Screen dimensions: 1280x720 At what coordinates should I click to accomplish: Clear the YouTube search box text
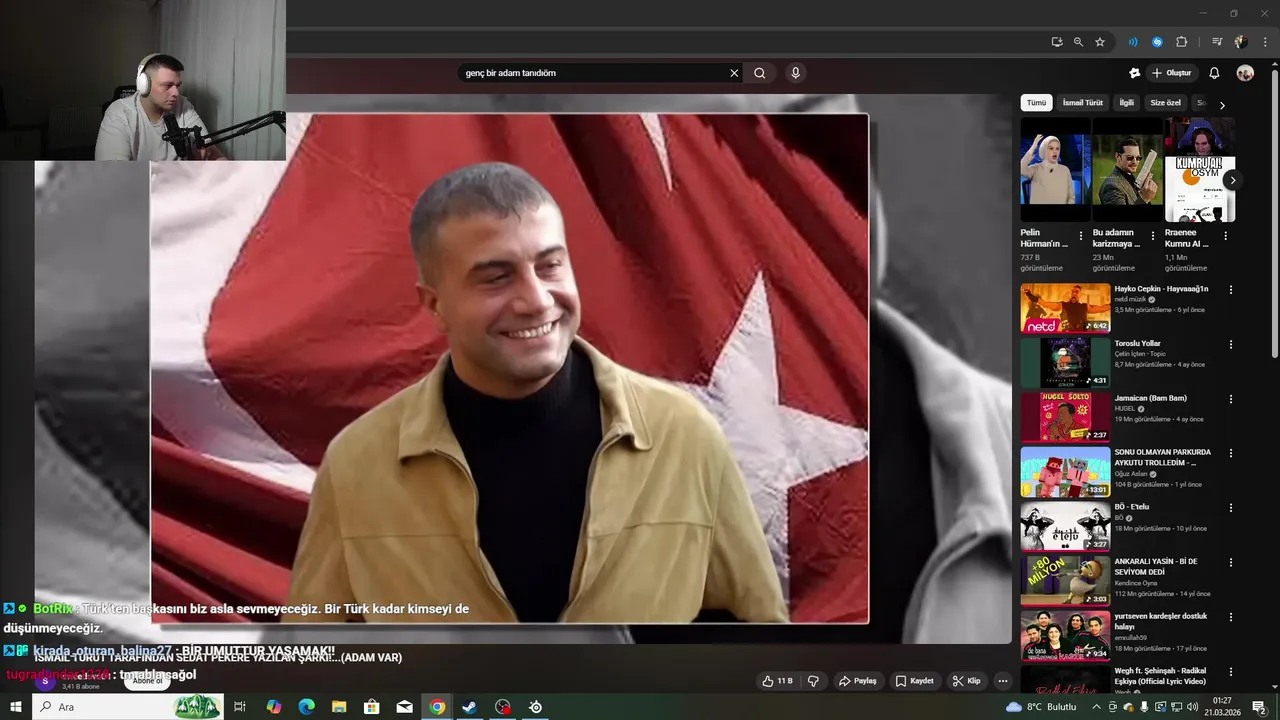[734, 73]
